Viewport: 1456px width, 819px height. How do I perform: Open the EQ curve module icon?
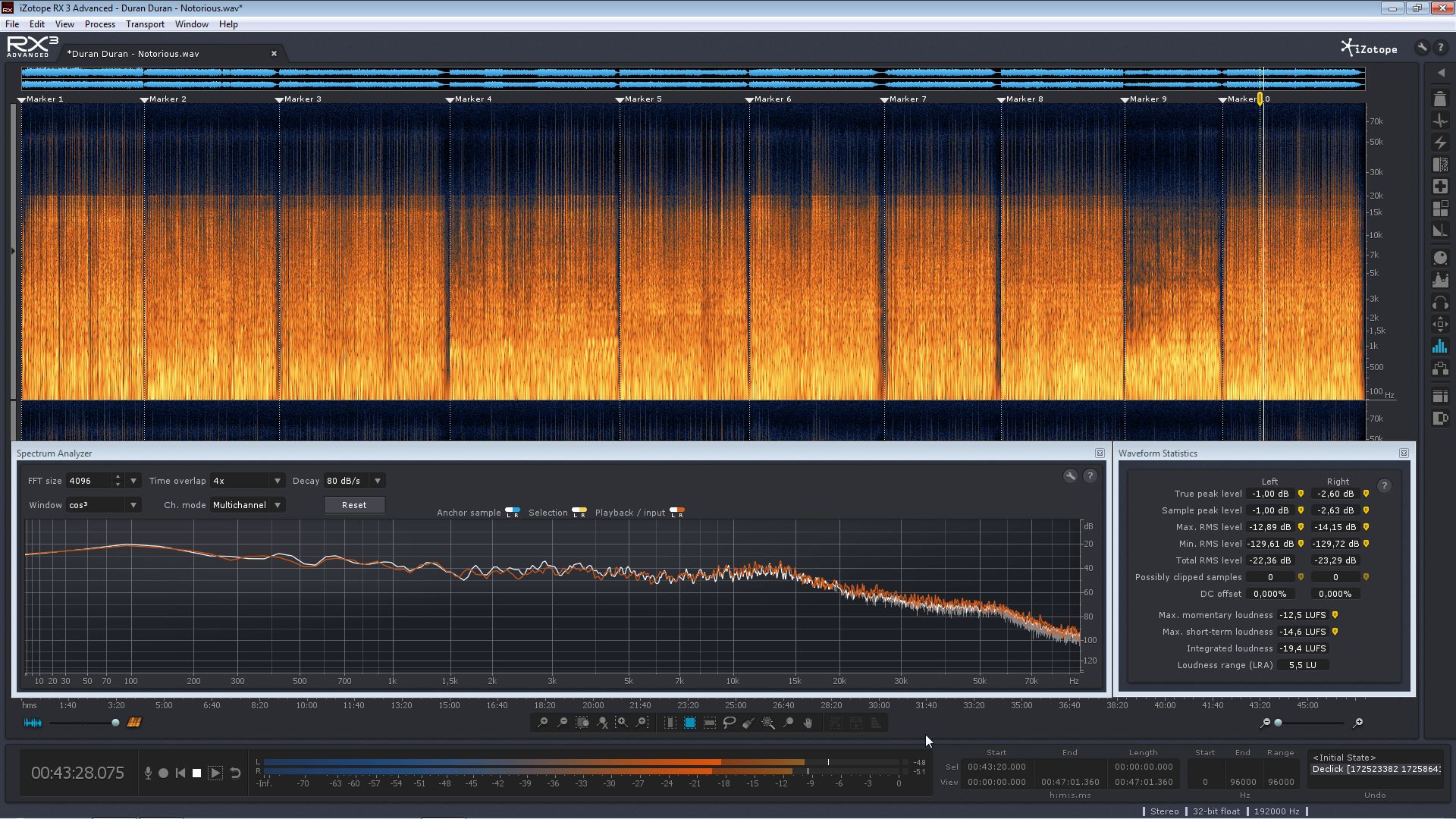point(1440,281)
